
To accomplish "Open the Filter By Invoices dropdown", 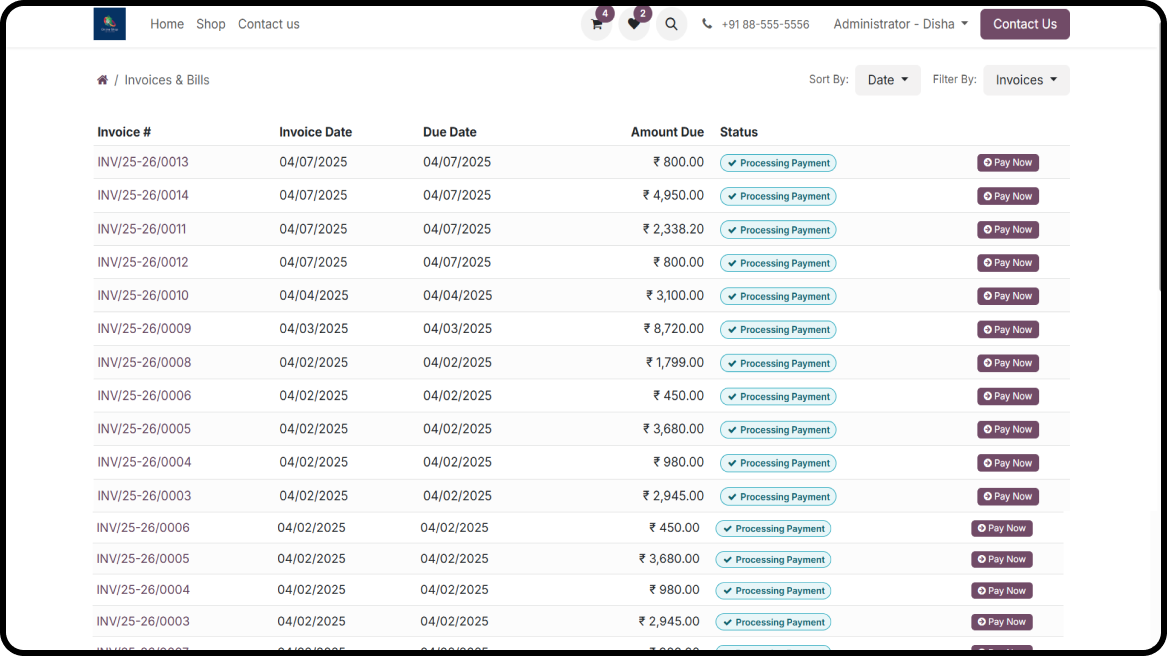I will point(1026,80).
